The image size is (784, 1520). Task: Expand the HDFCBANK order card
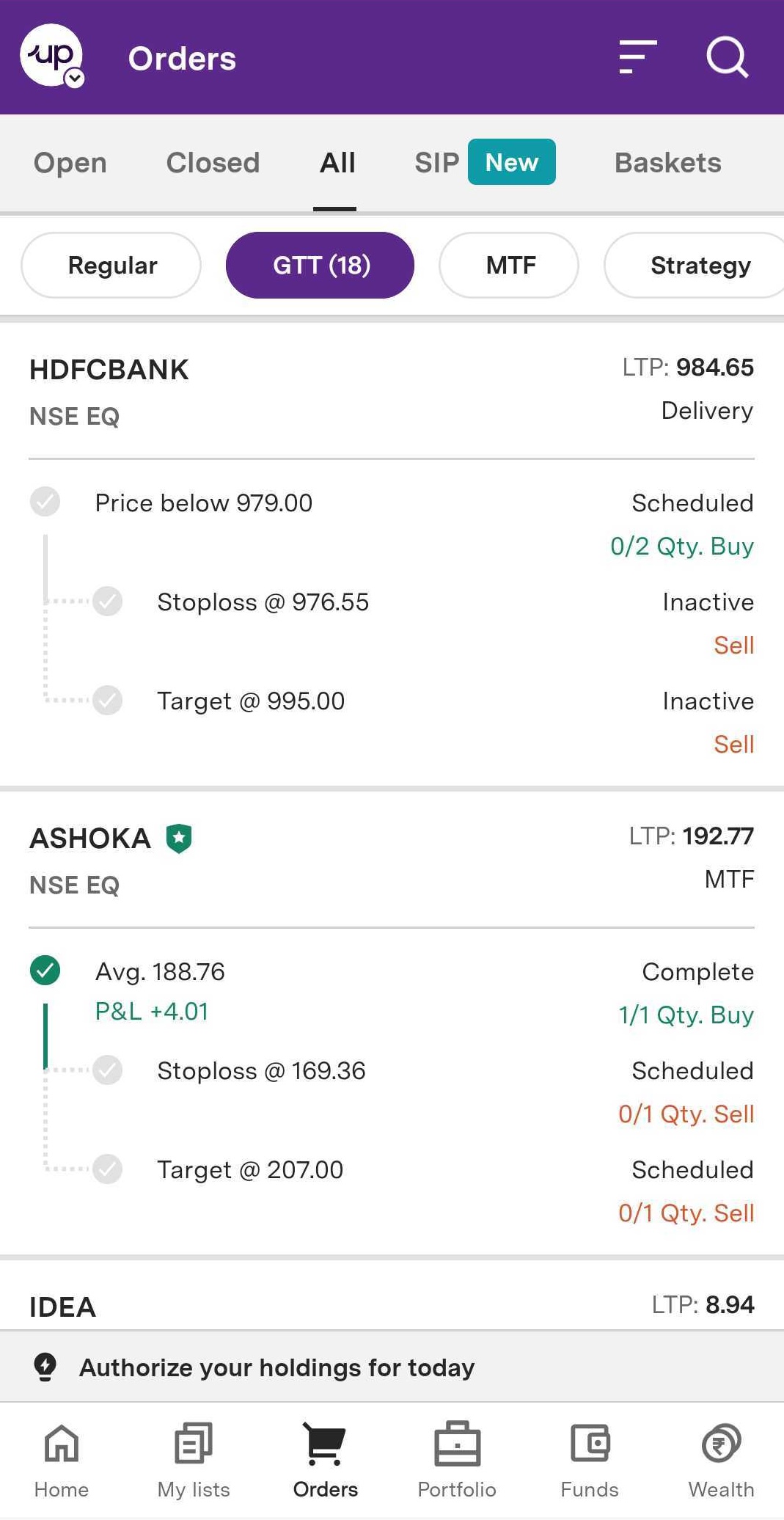pos(391,390)
